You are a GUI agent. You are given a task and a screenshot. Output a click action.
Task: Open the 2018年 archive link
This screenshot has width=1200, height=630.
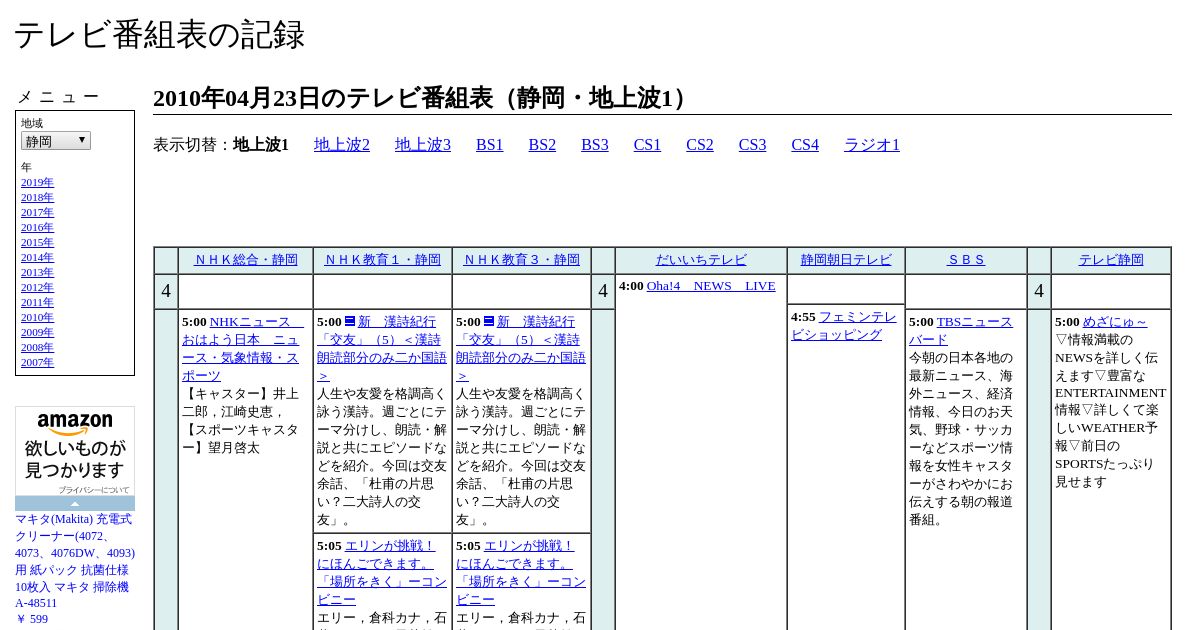[37, 197]
